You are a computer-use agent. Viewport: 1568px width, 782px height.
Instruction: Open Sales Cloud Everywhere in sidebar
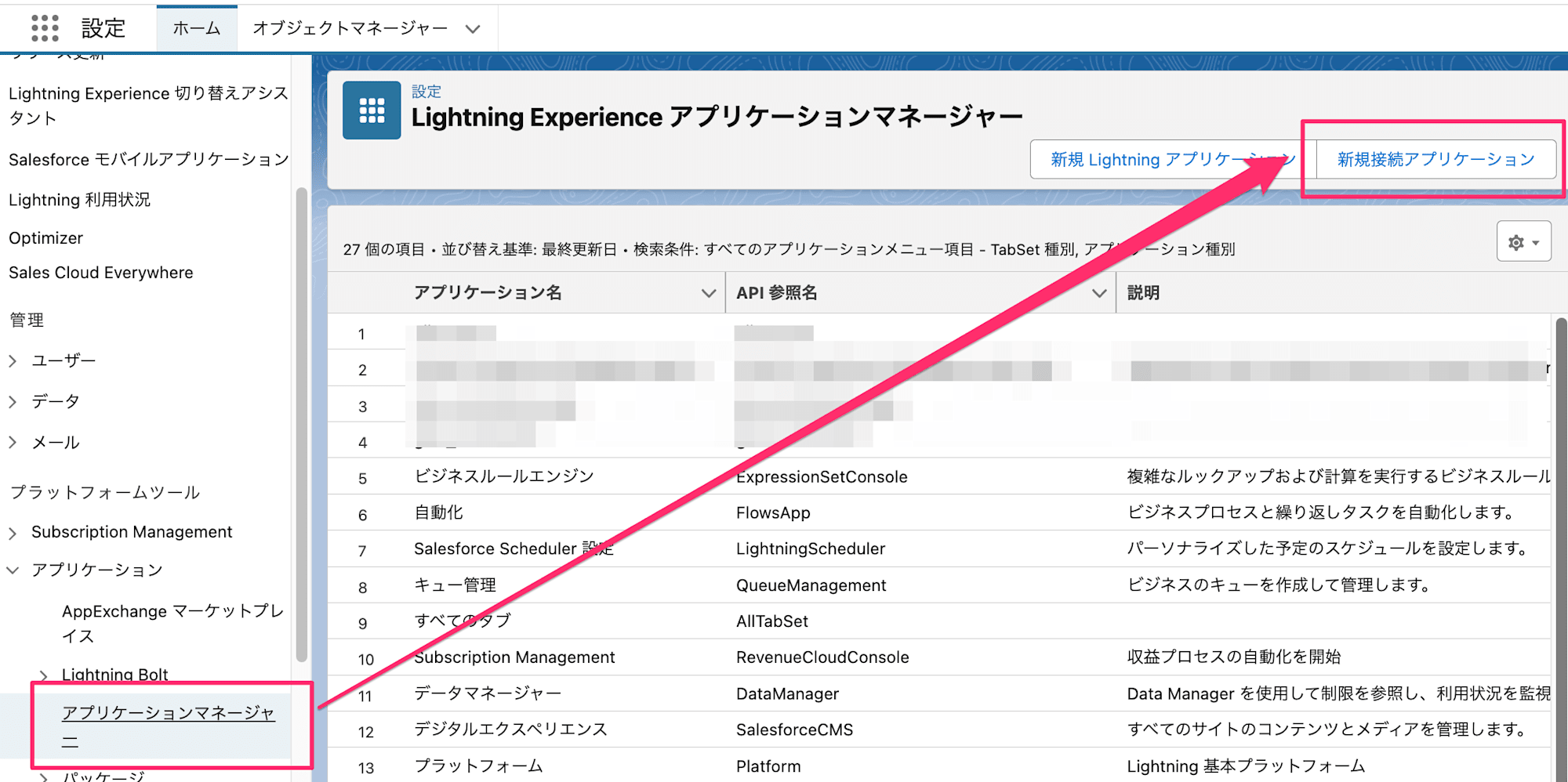(100, 273)
